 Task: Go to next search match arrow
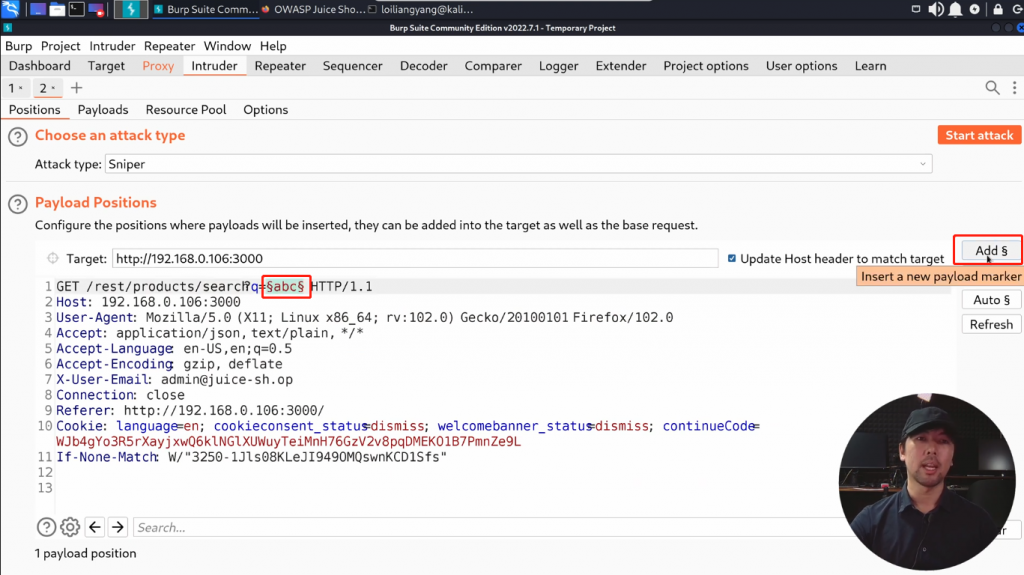[118, 527]
